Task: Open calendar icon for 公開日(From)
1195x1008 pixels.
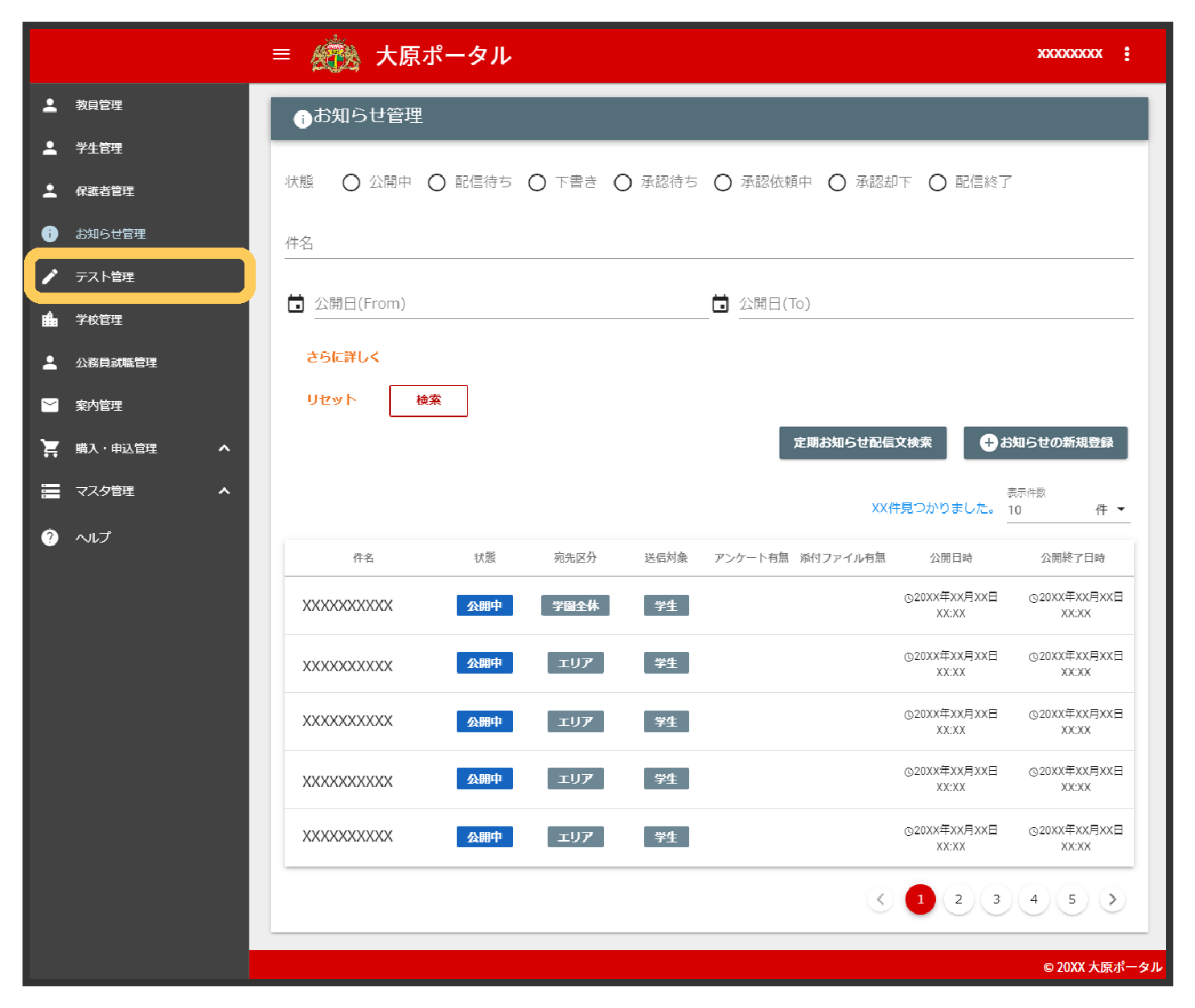Action: 296,304
